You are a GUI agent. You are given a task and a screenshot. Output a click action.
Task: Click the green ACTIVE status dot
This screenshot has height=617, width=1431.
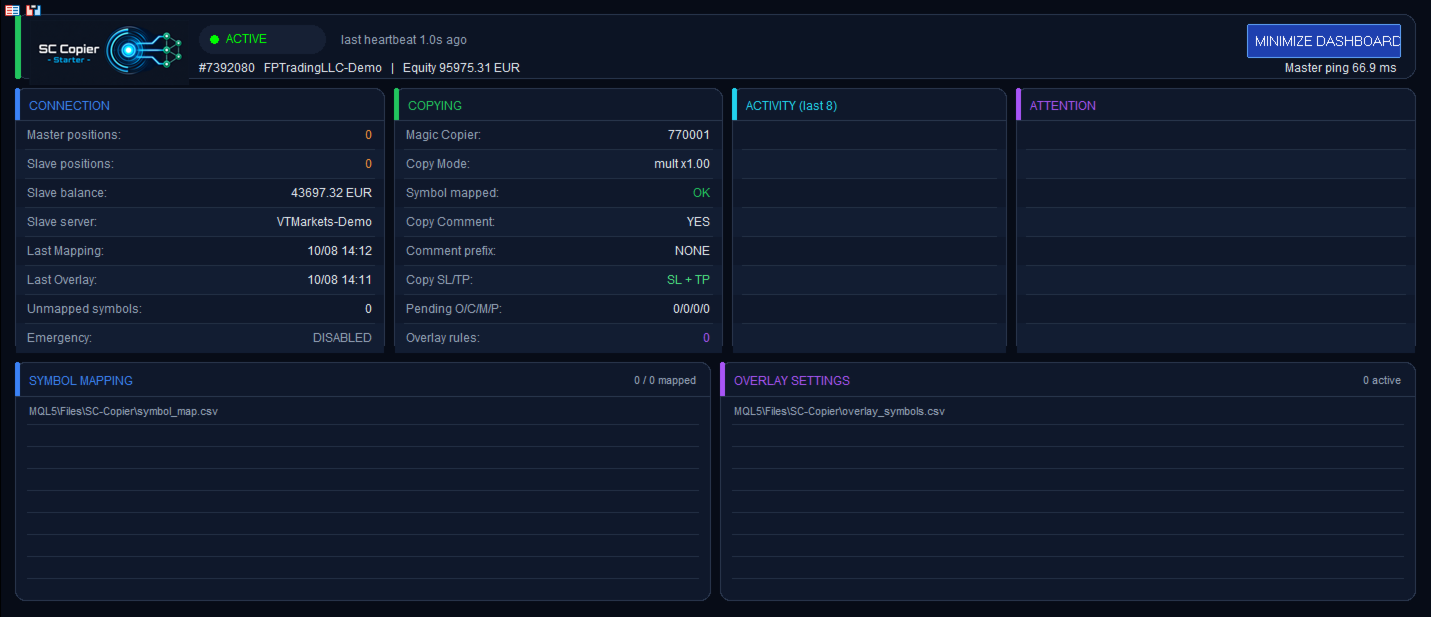[214, 40]
